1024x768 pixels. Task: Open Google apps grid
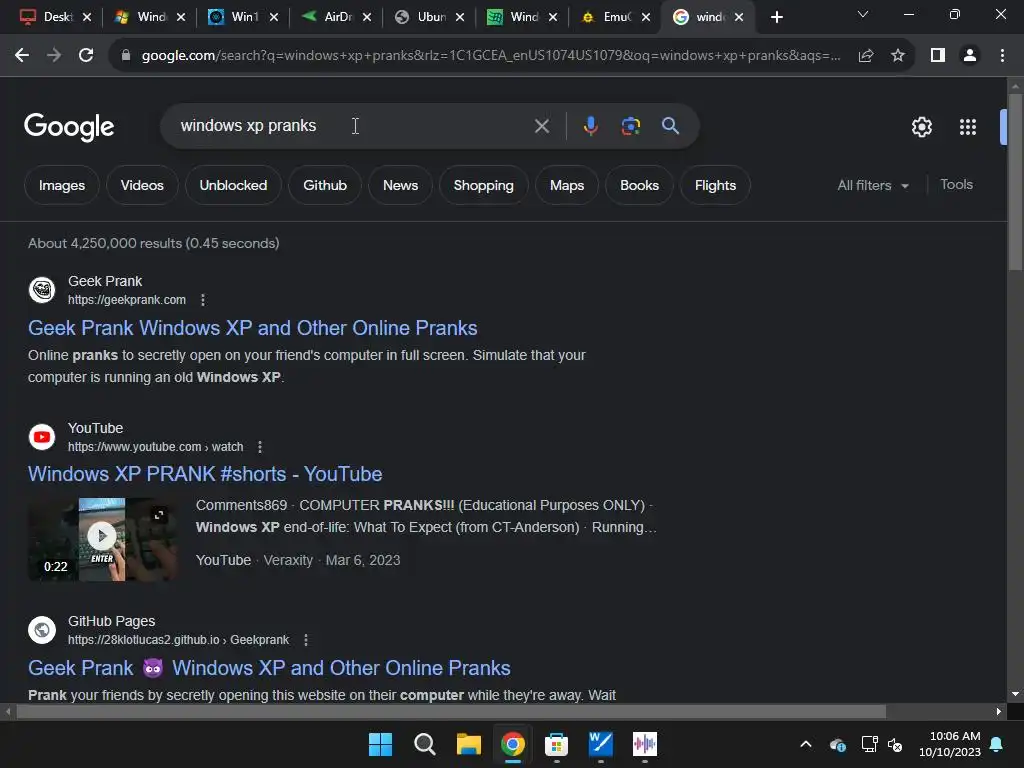[x=968, y=127]
